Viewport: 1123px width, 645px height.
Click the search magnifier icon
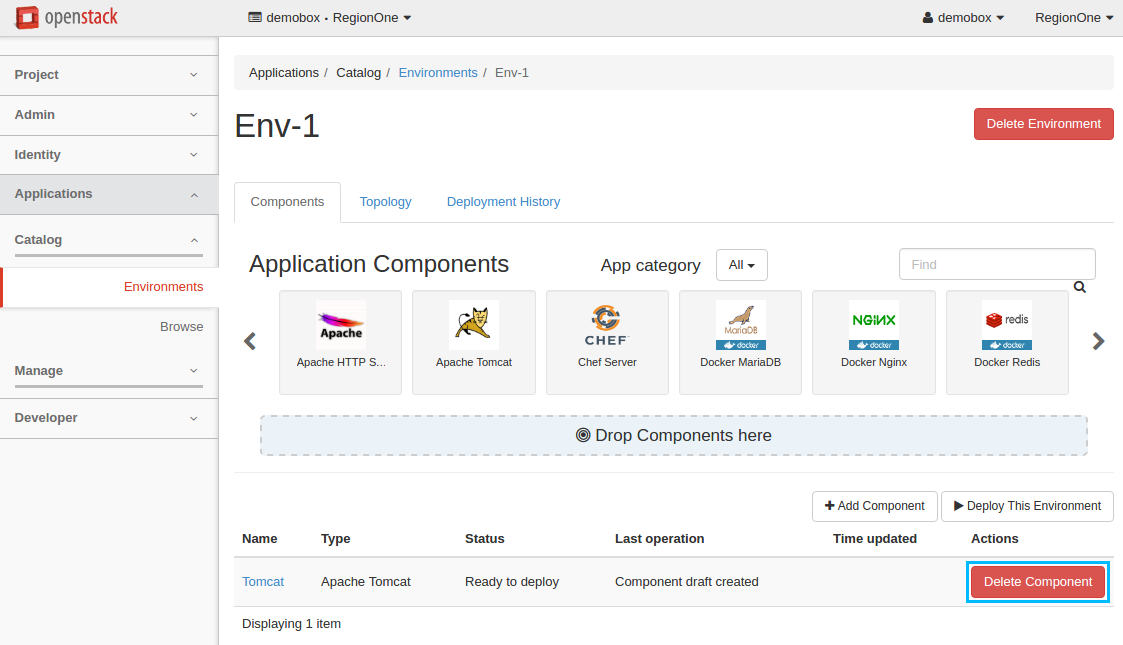pyautogui.click(x=1080, y=287)
